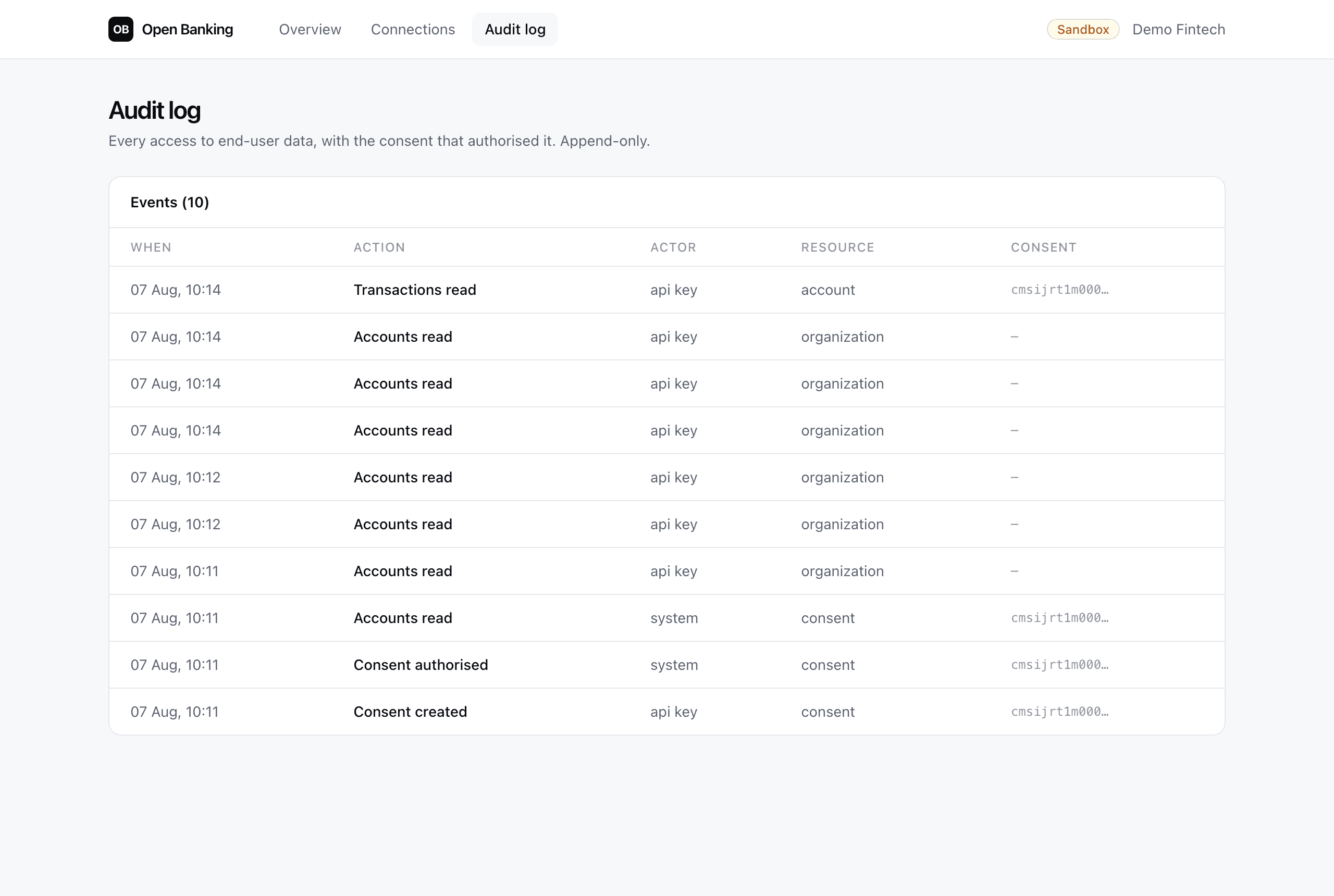Click the WHEN column header
Viewport: 1334px width, 896px height.
151,247
